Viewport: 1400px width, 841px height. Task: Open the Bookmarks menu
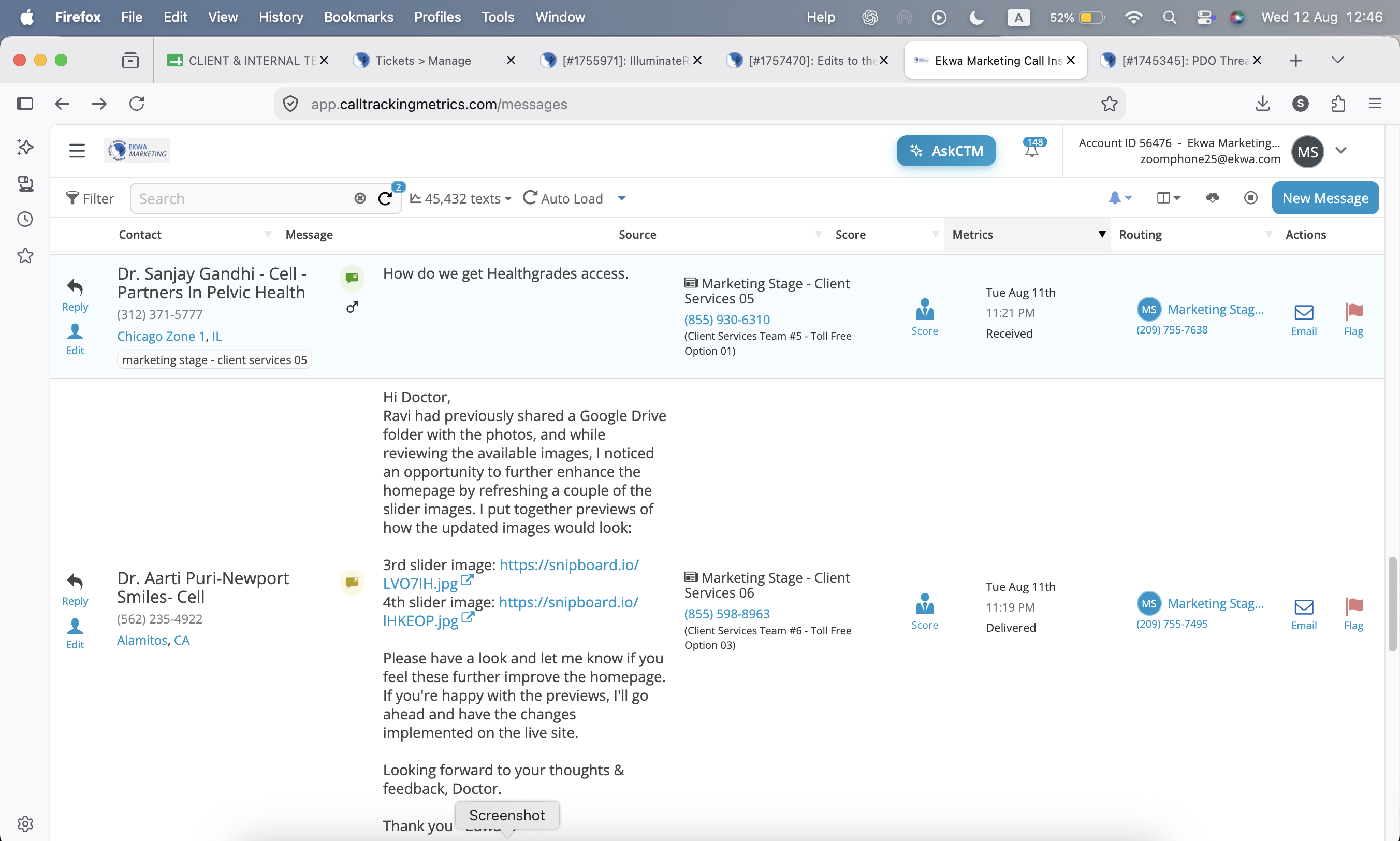pyautogui.click(x=359, y=17)
